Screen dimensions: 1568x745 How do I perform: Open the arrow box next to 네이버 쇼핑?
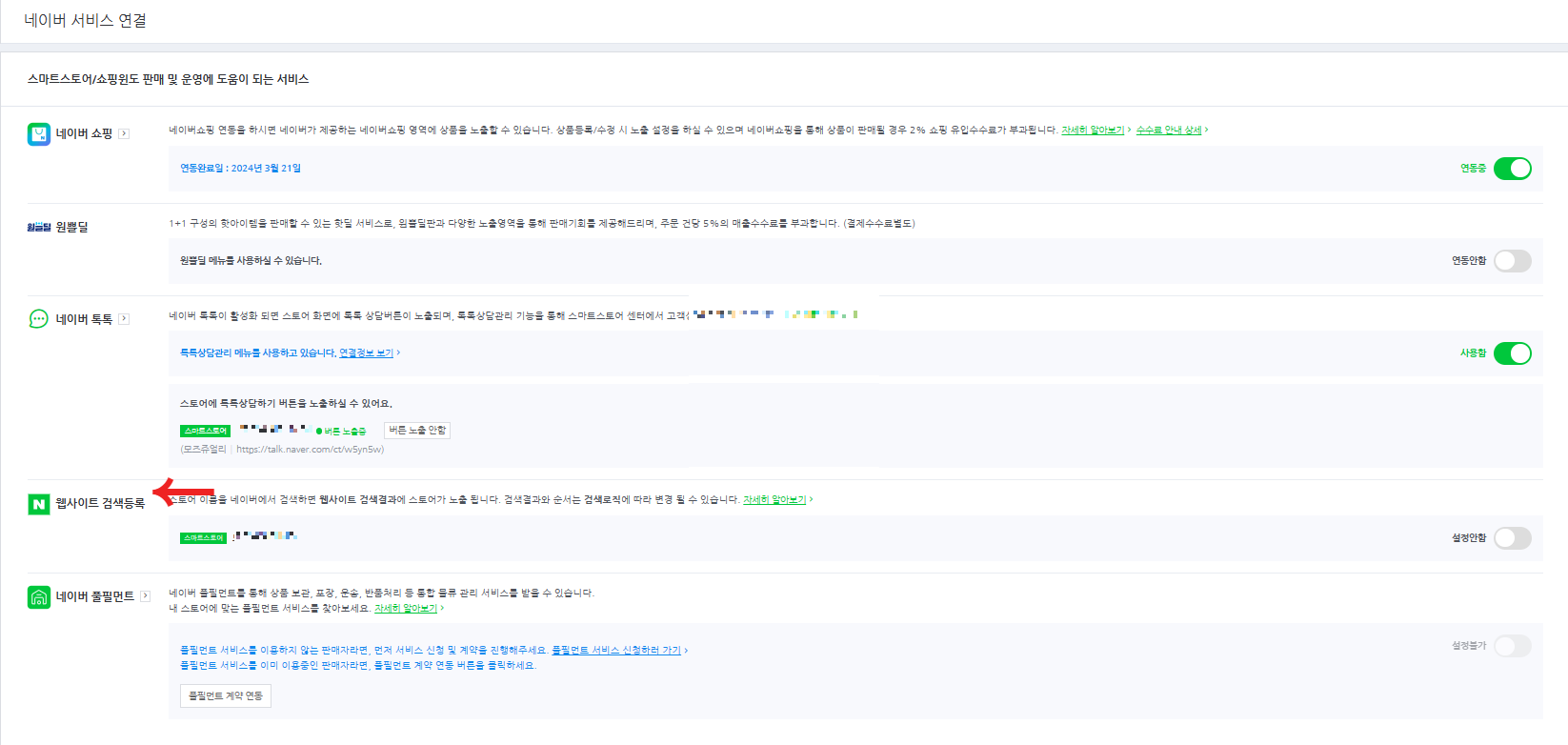point(124,133)
